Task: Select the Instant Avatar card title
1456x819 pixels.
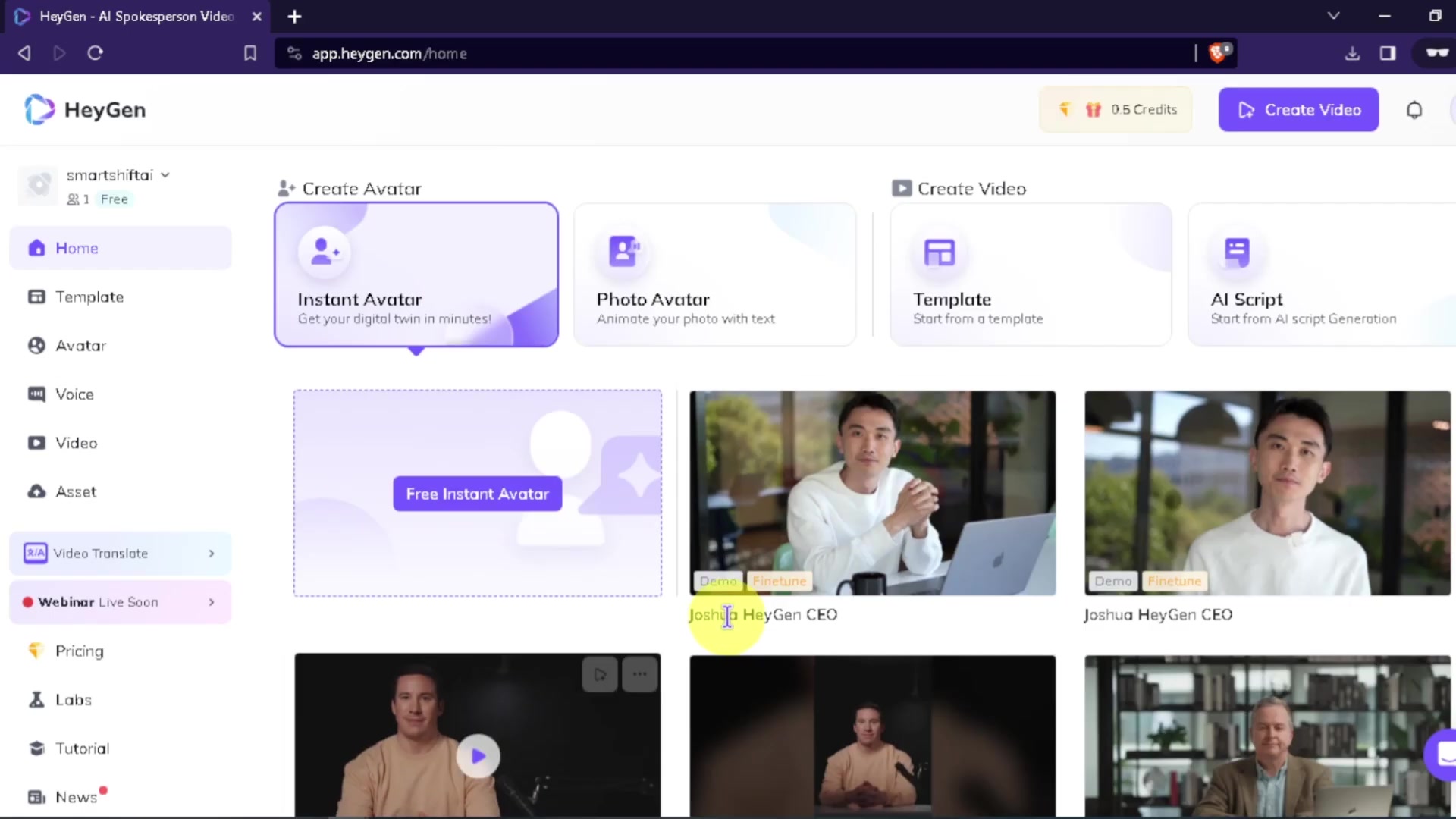Action: coord(359,300)
